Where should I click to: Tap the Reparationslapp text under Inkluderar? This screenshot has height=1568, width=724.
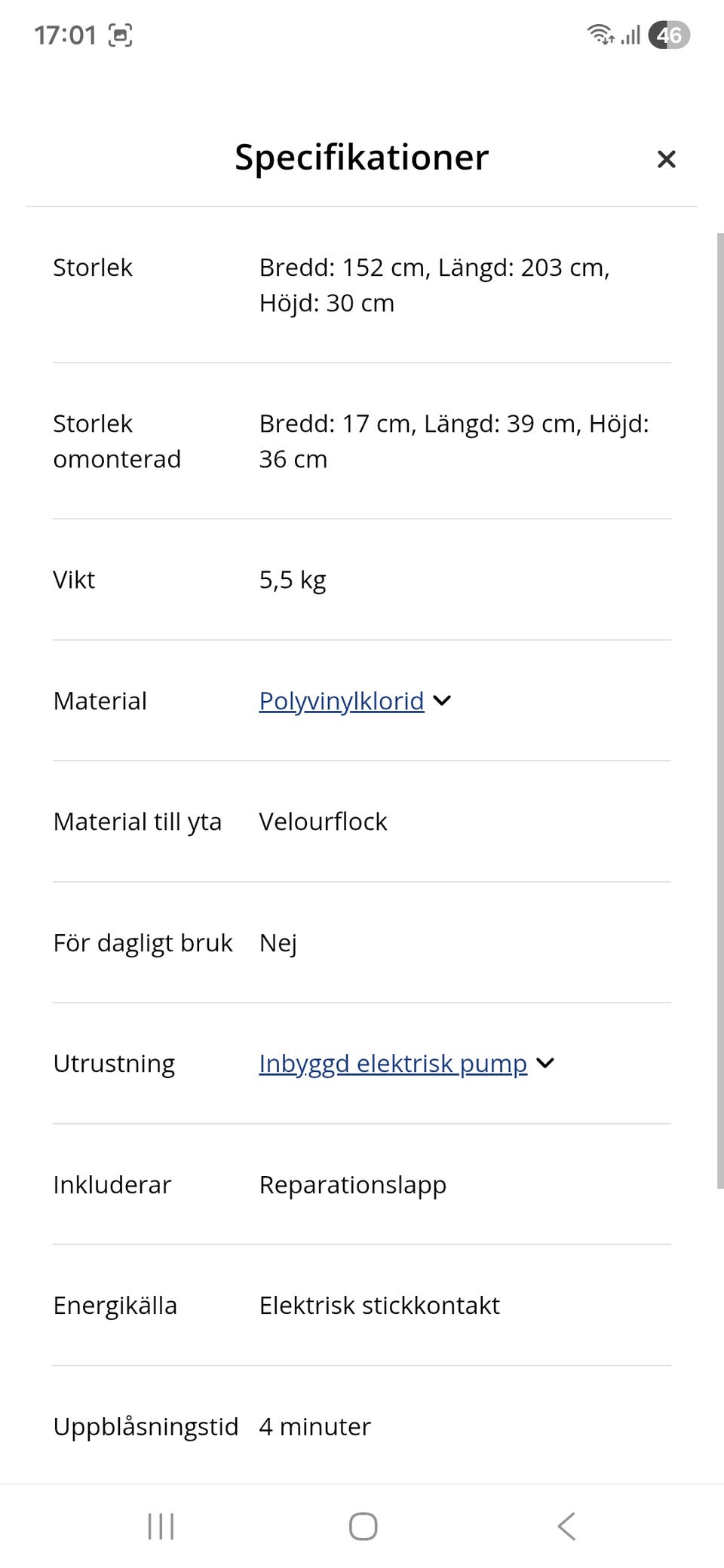point(352,1185)
